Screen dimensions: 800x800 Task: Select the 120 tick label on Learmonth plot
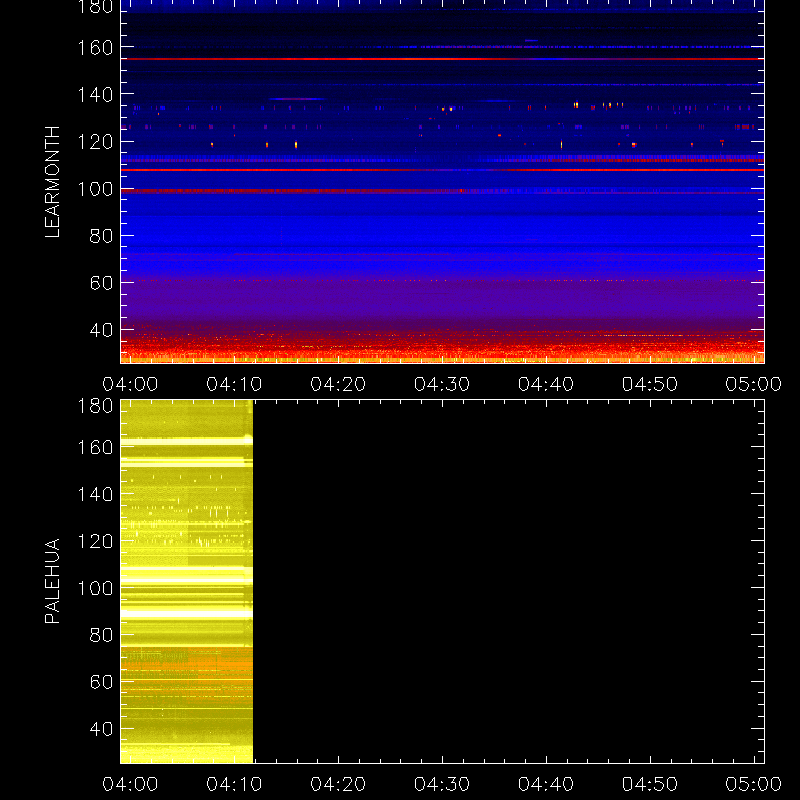click(x=95, y=142)
